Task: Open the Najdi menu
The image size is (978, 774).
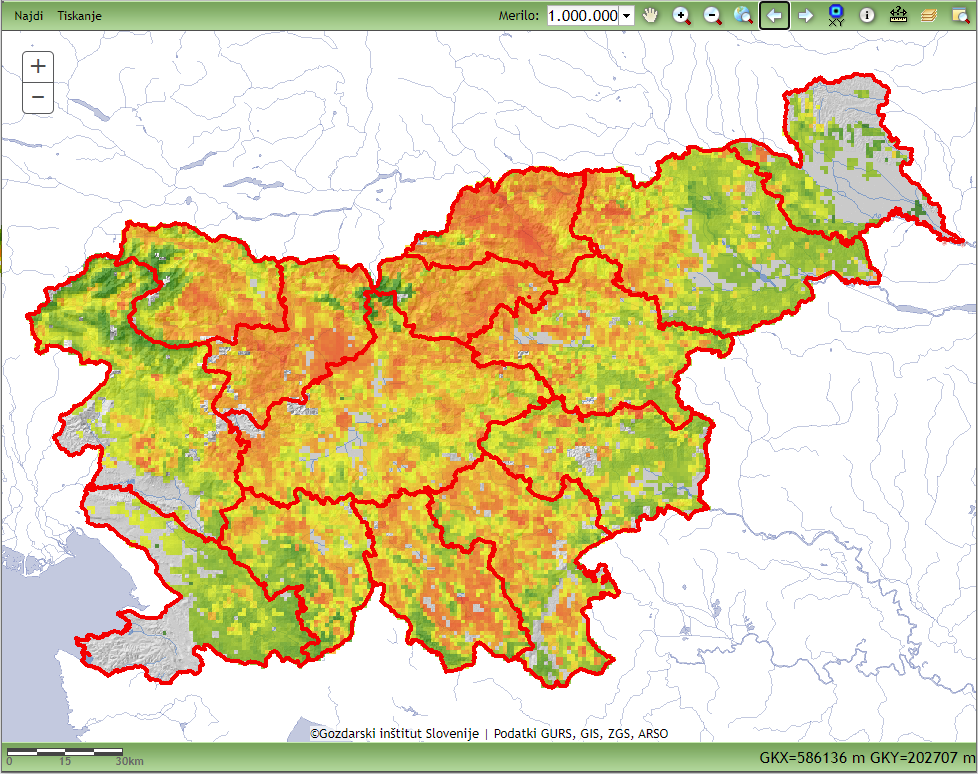Action: click(29, 16)
